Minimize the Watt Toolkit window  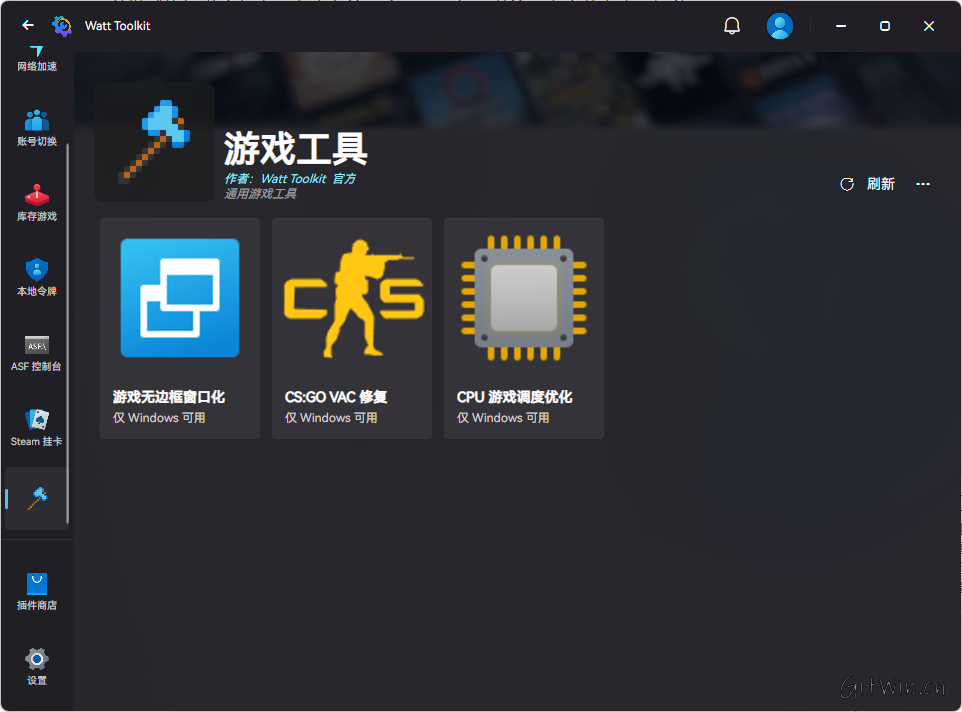(841, 26)
